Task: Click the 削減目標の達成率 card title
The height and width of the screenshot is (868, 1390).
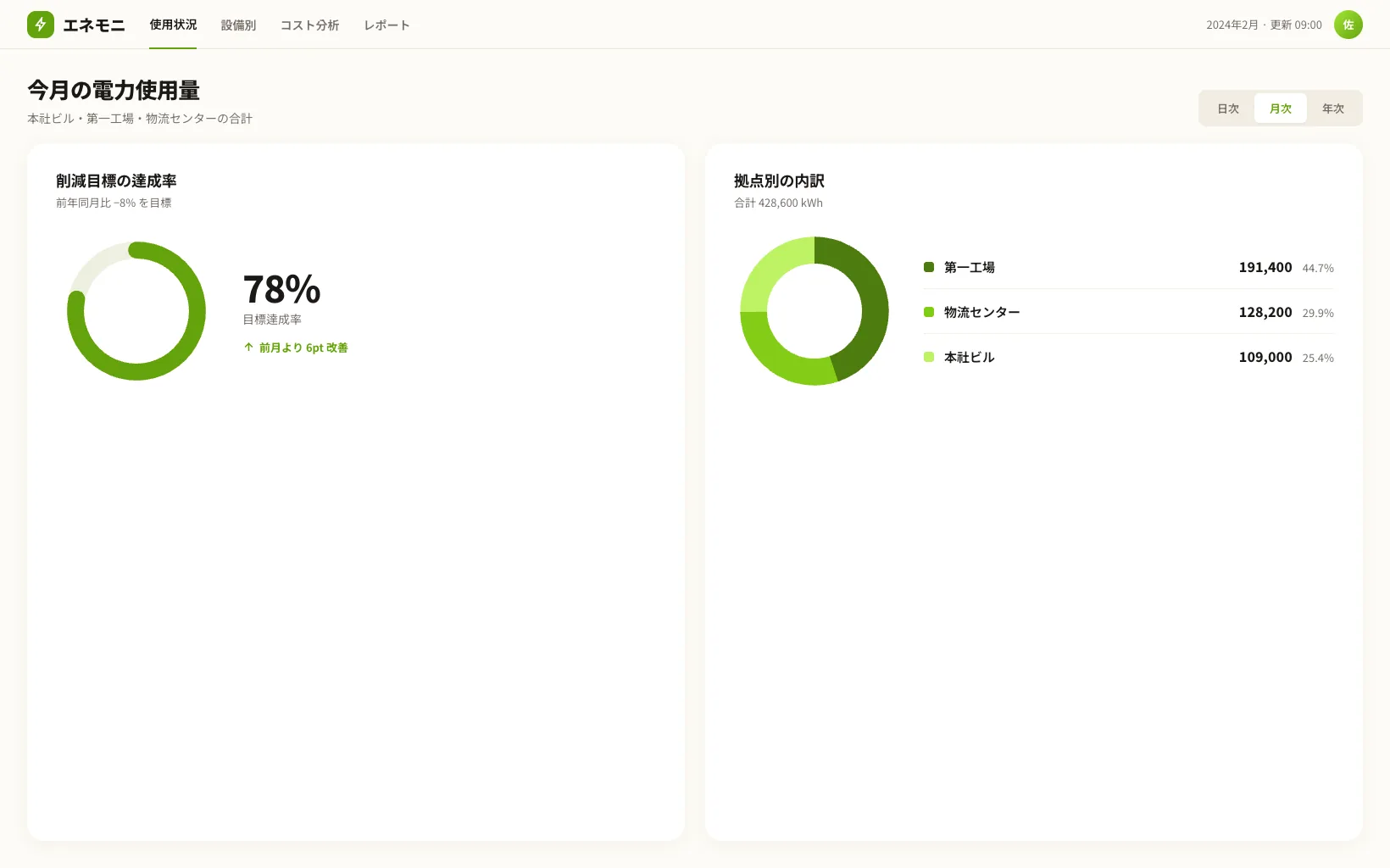Action: point(116,181)
